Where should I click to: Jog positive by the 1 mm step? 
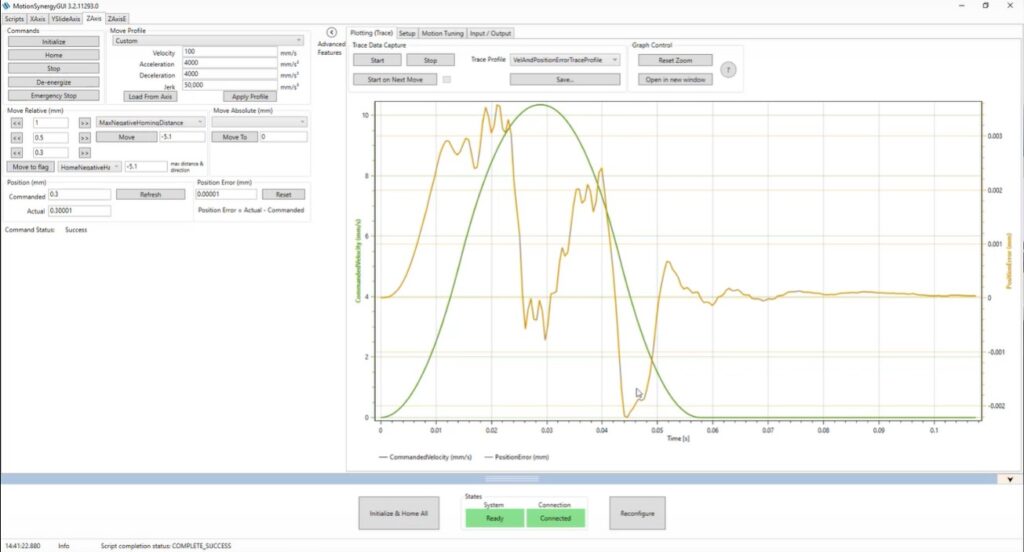tap(84, 123)
